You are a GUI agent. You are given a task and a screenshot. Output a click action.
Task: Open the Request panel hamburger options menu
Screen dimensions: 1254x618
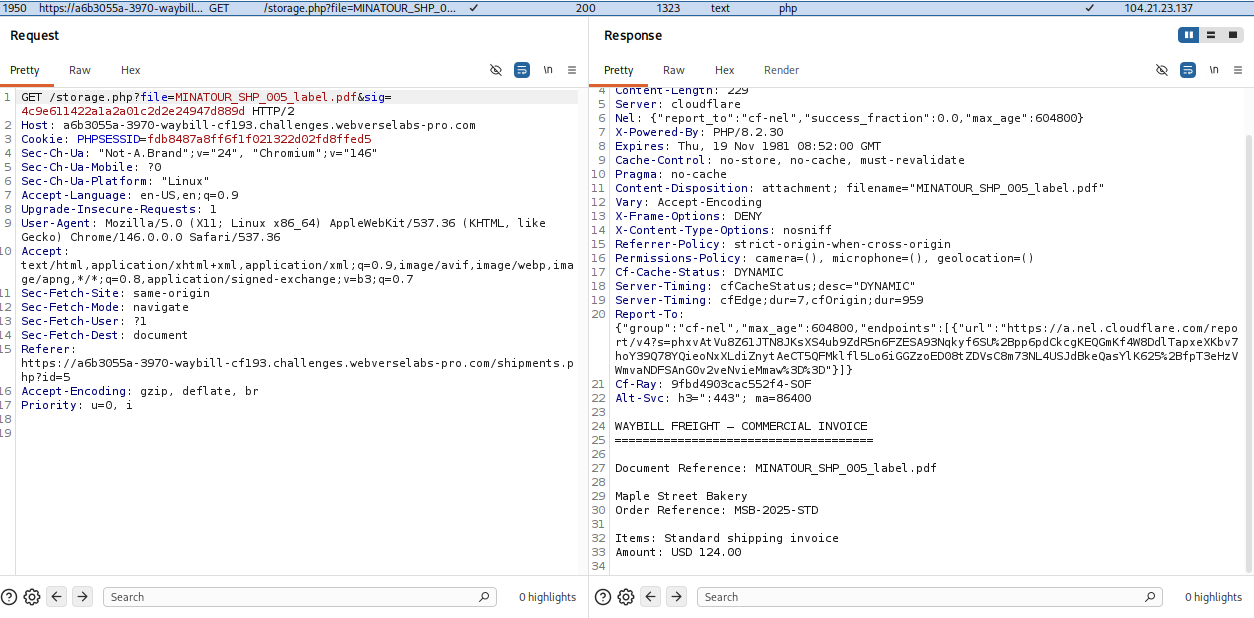572,70
